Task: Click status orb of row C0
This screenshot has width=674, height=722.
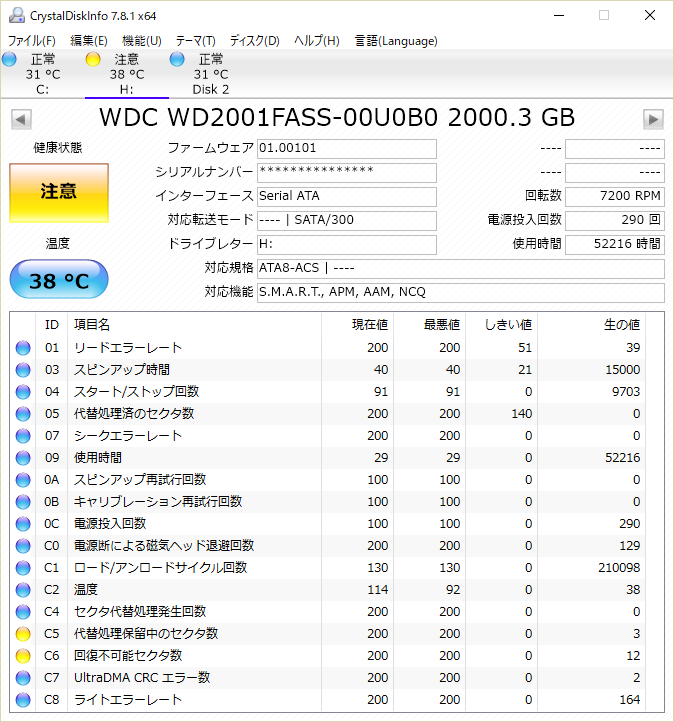Action: click(x=23, y=546)
